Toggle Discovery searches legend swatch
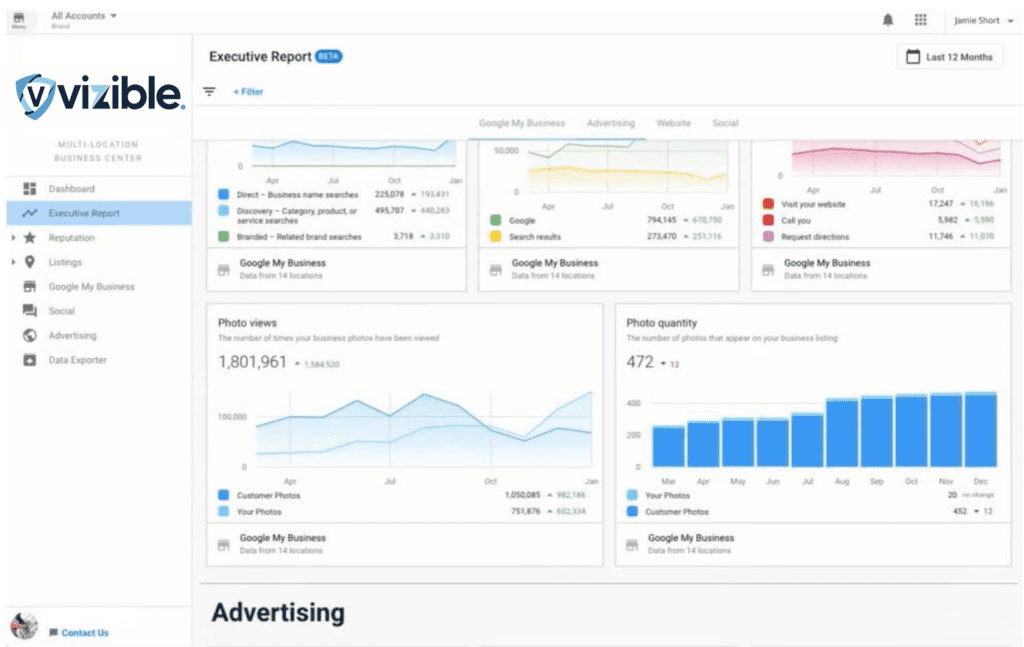Image resolution: width=1024 pixels, height=647 pixels. (223, 210)
